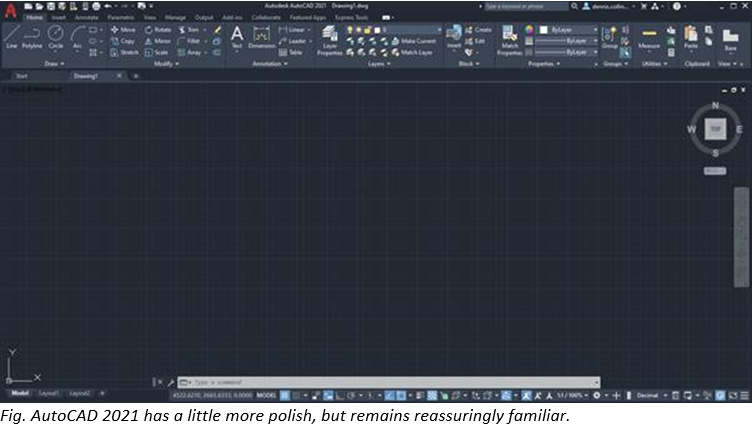Screen dimensions: 754x430
Task: Expand the Draw panel
Action: [x=54, y=63]
